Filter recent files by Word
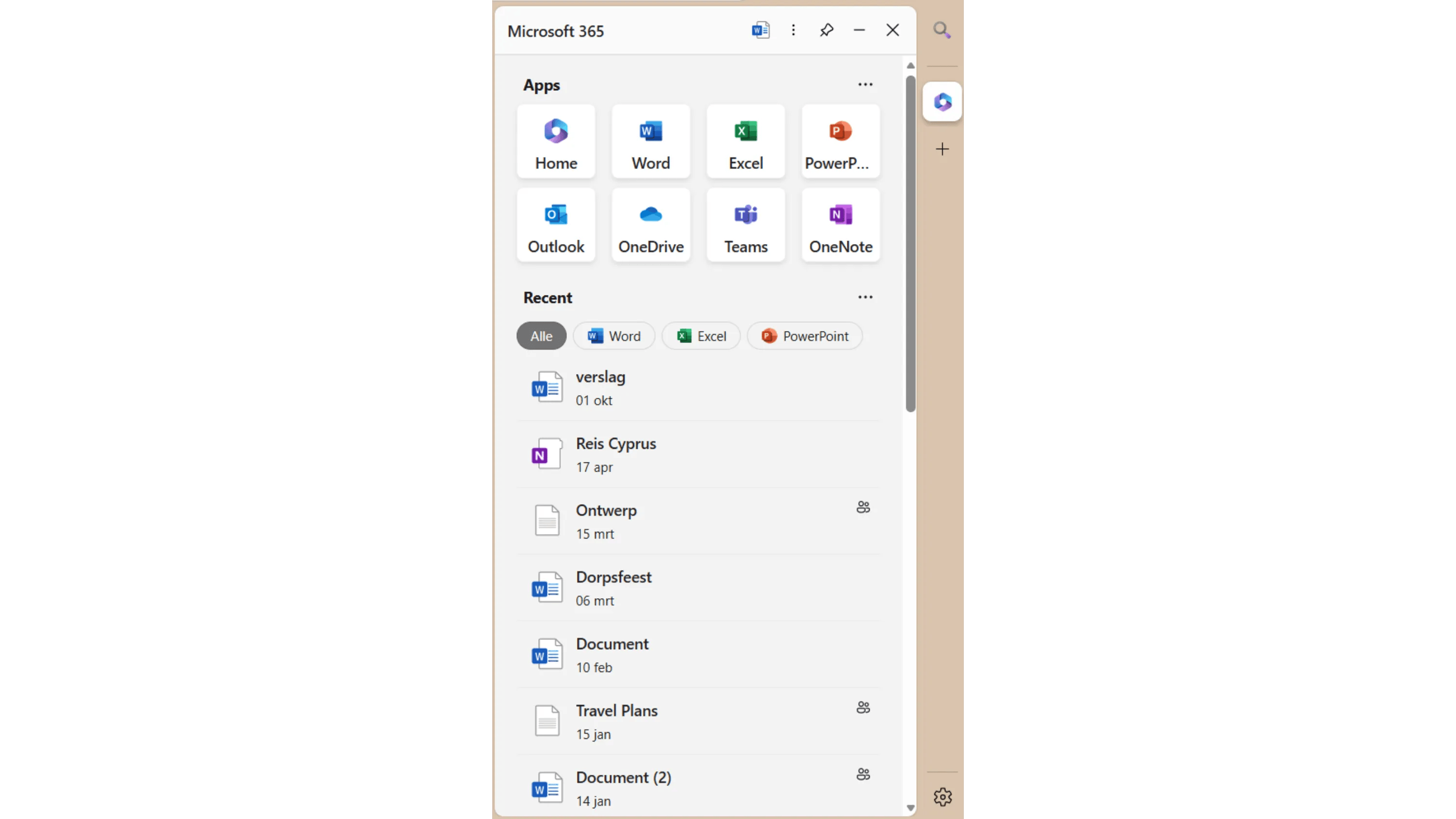This screenshot has width=1456, height=819. (614, 336)
